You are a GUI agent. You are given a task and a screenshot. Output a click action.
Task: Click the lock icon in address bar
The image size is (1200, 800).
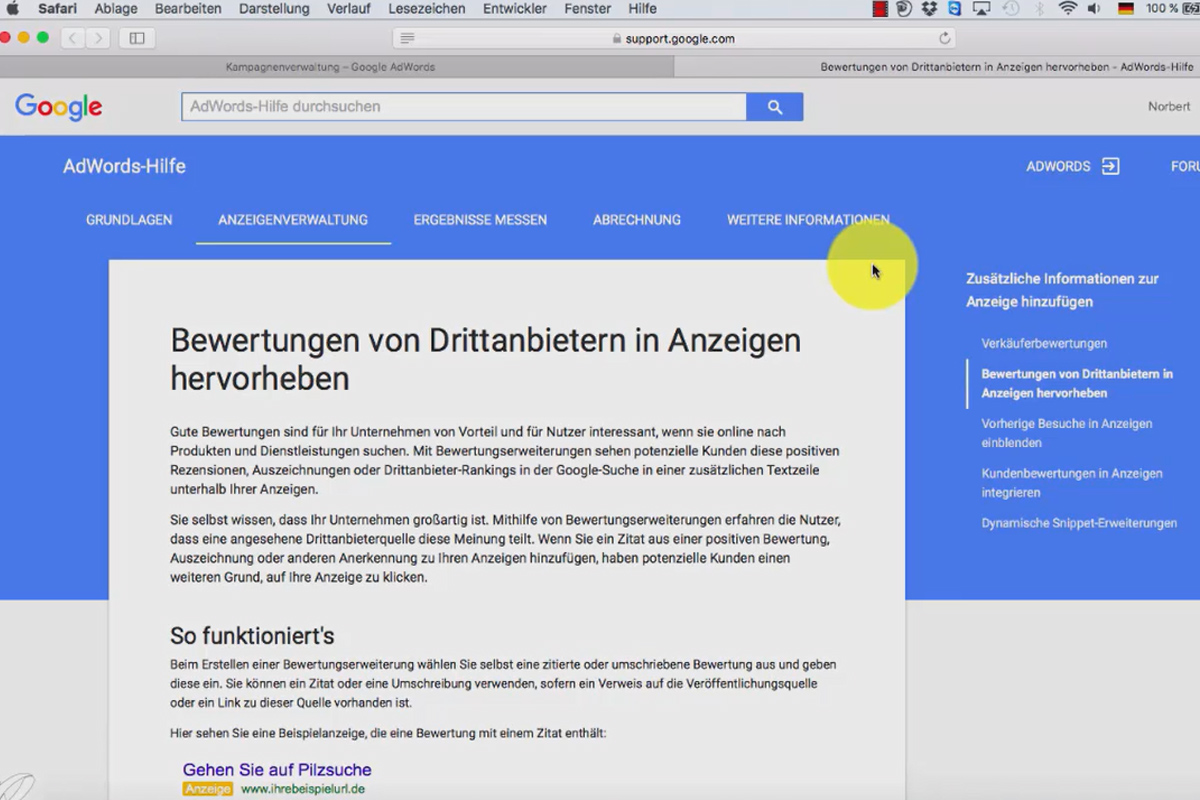tap(616, 39)
